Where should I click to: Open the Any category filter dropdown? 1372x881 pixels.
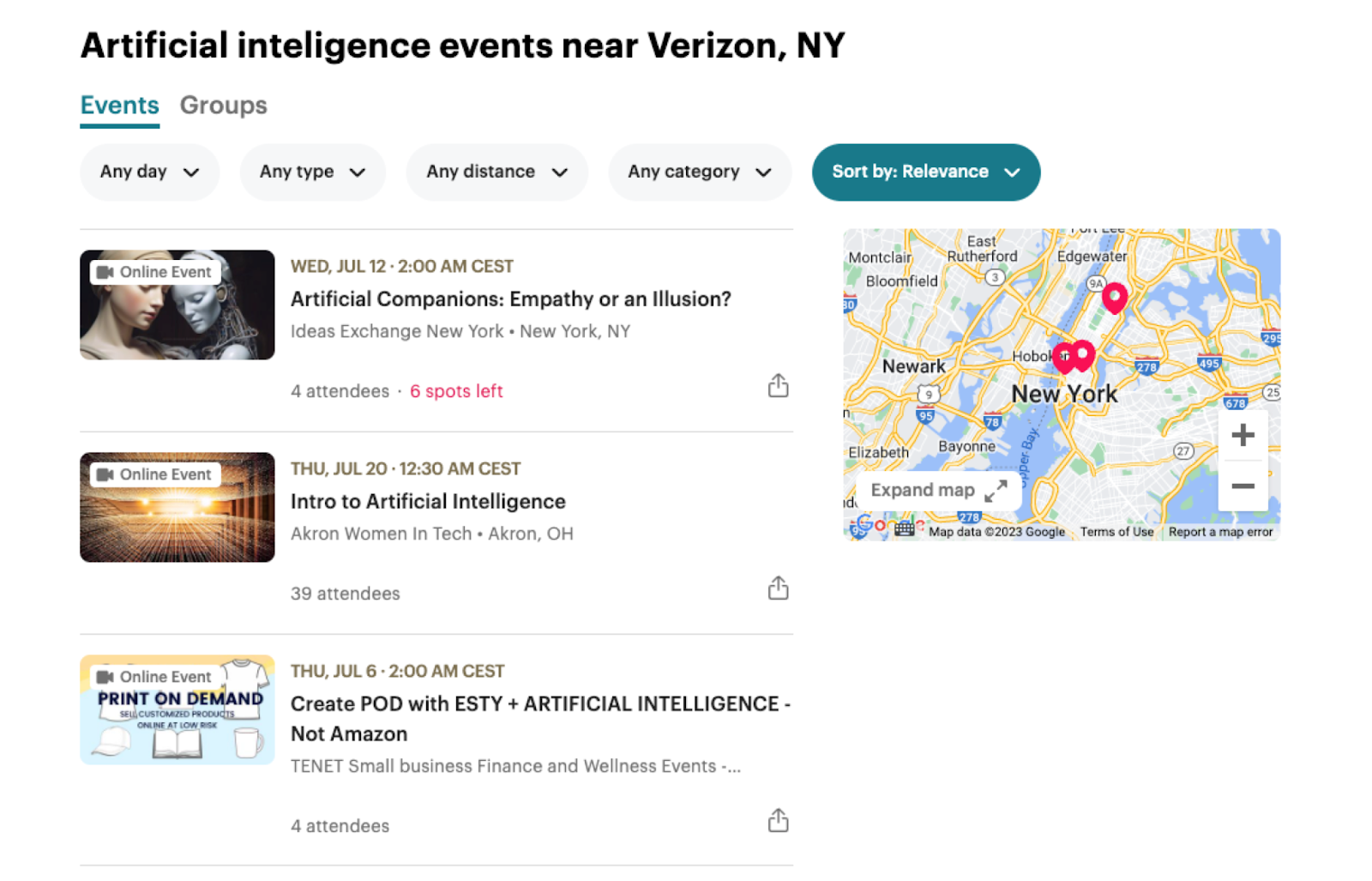pyautogui.click(x=699, y=172)
